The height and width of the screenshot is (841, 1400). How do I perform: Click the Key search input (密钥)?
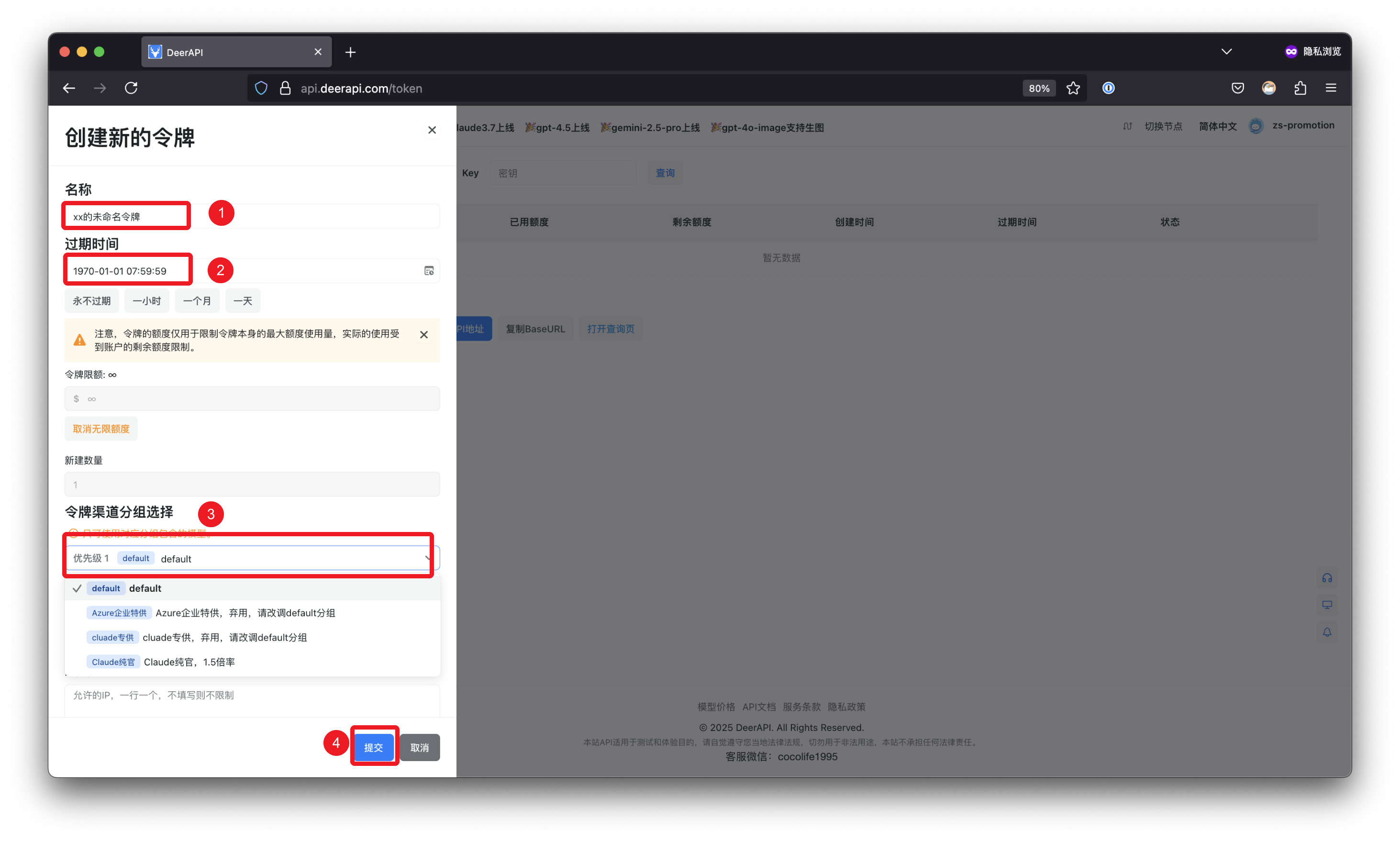[564, 173]
